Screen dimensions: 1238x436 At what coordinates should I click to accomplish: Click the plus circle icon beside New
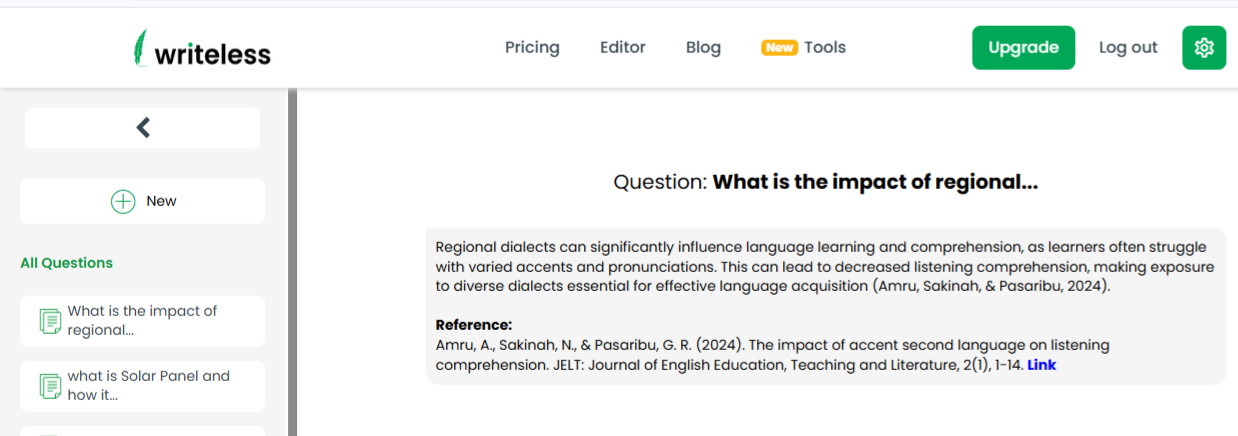122,201
